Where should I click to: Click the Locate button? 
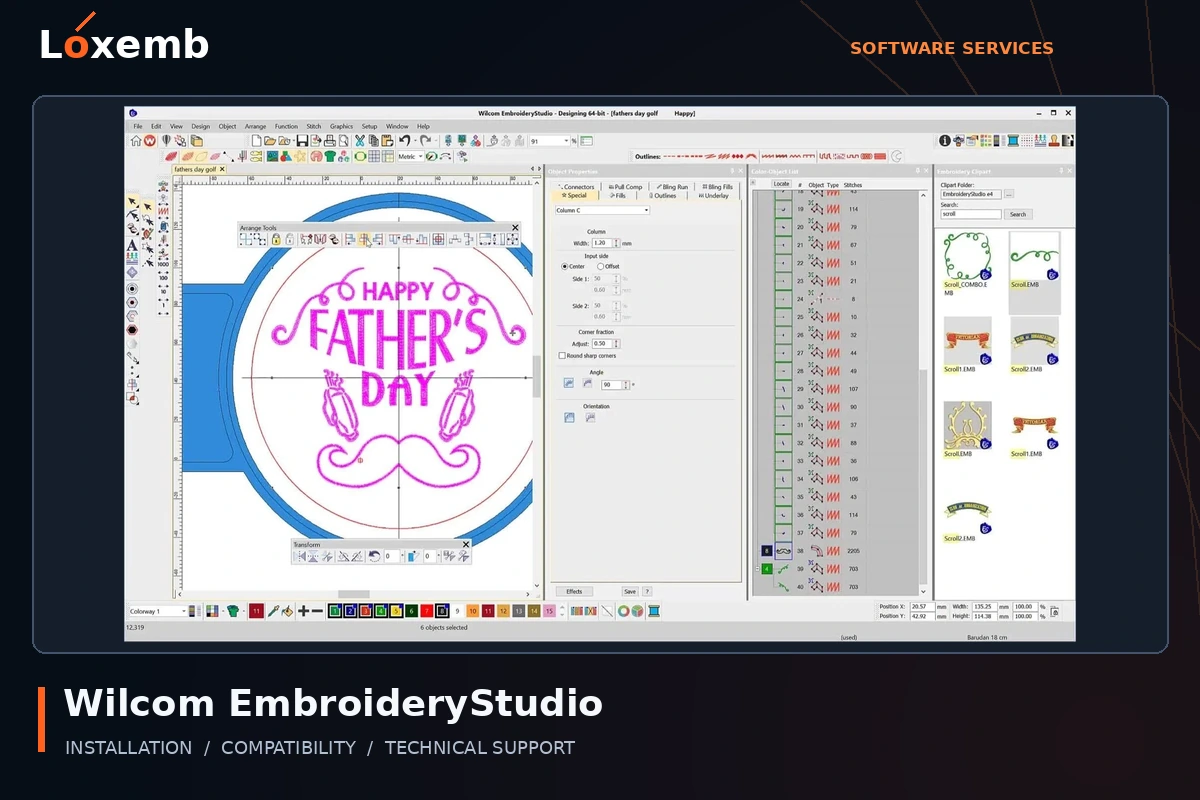pyautogui.click(x=781, y=184)
